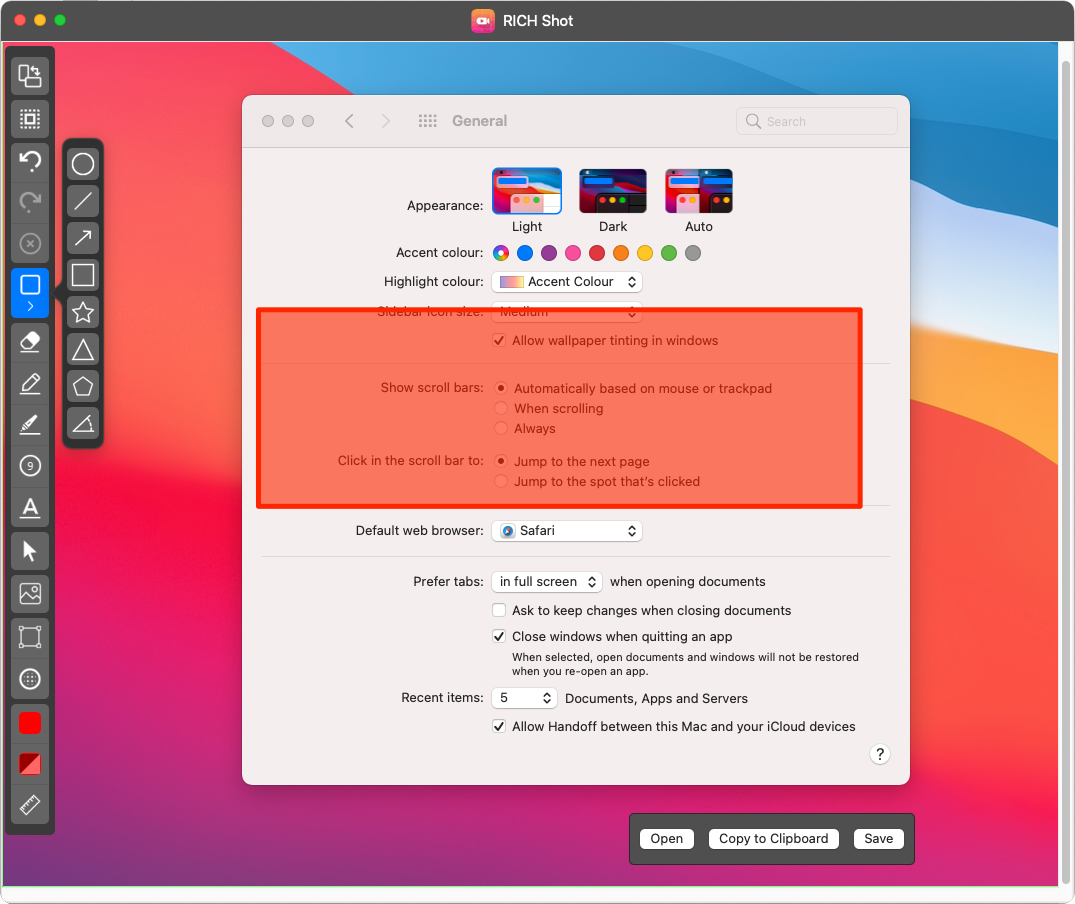Choose the angle measurement shape
Image resolution: width=1075 pixels, height=904 pixels.
point(83,424)
